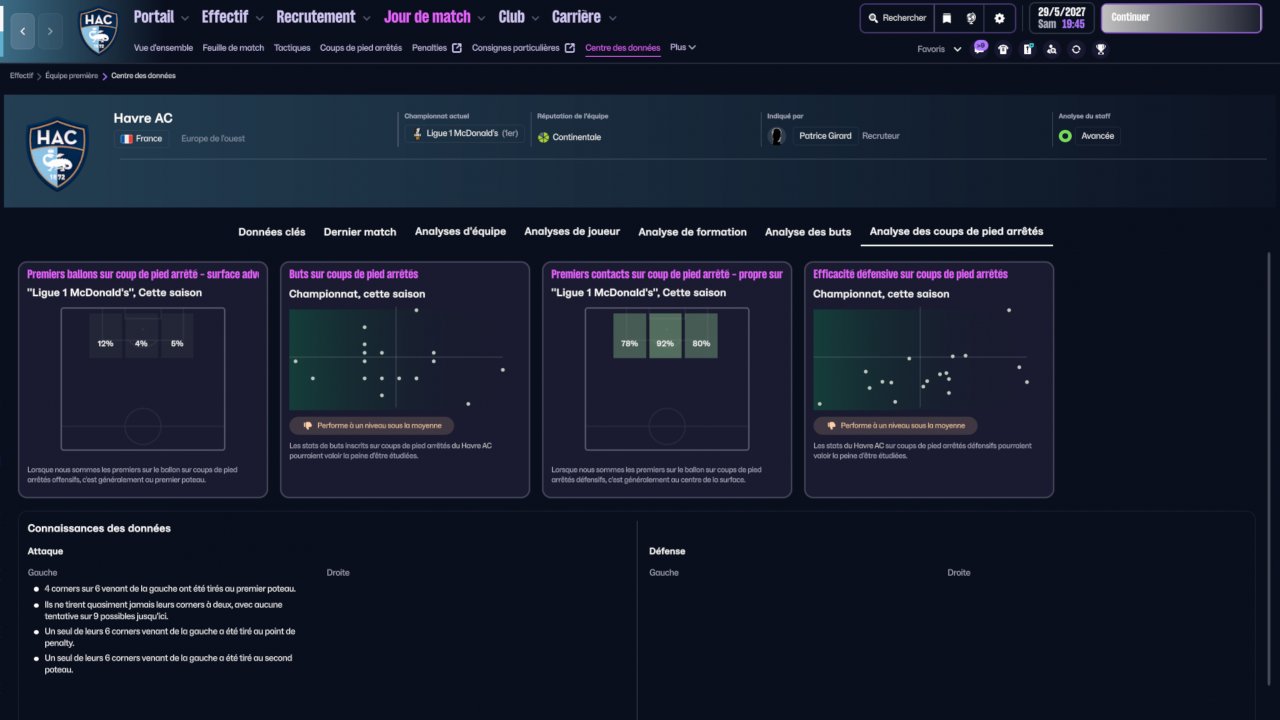
Task: Go back with the left arrow button
Action: click(x=23, y=31)
